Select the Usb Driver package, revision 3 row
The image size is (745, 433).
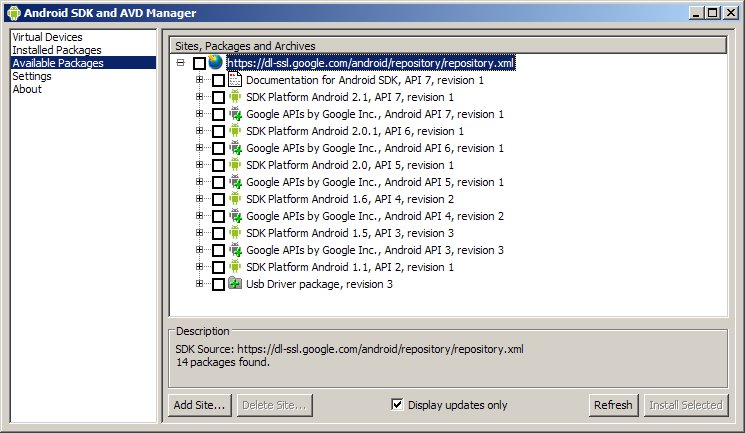pyautogui.click(x=319, y=284)
